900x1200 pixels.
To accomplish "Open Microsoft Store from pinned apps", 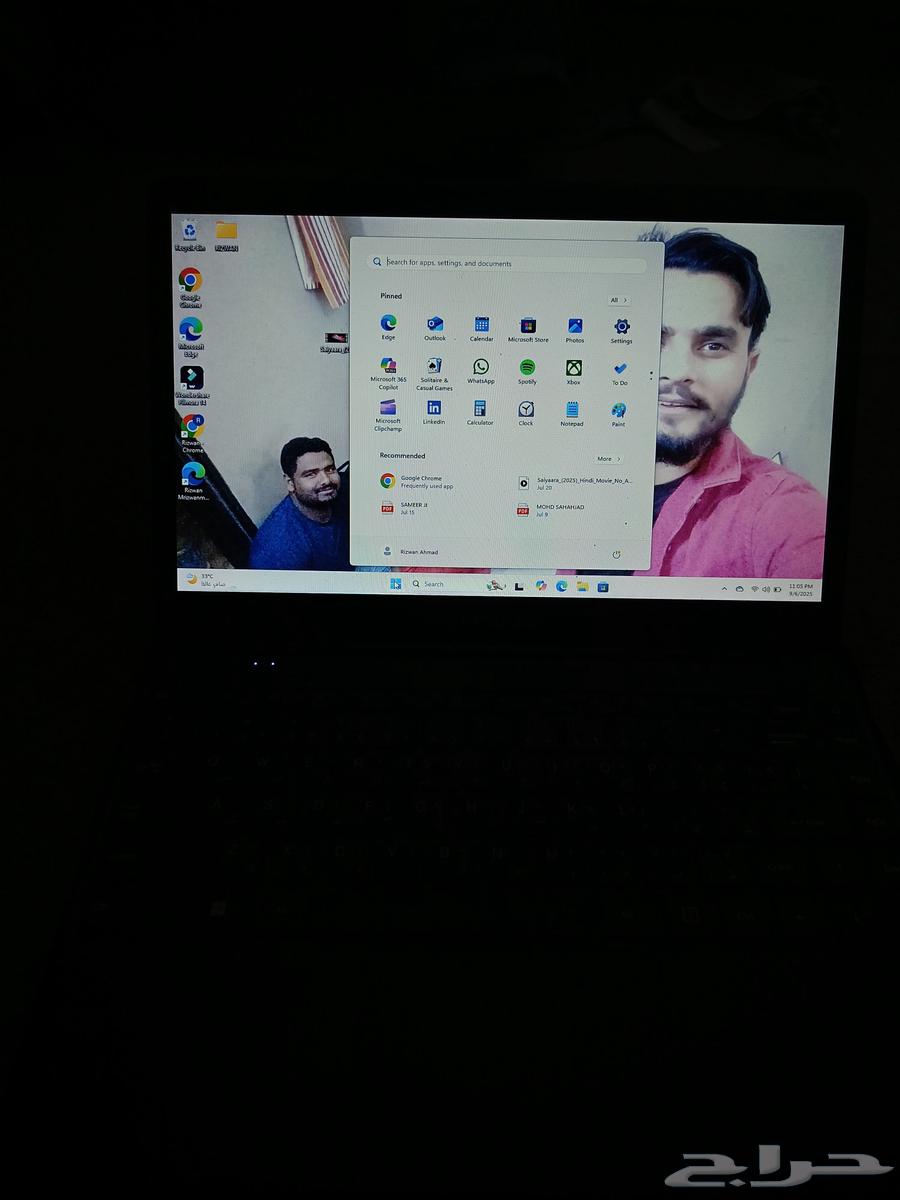I will click(526, 325).
